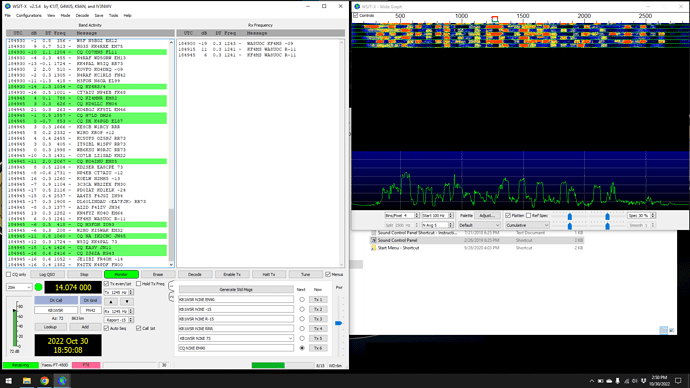Open the Decode menu
Viewport: 690px width, 388px height.
pyautogui.click(x=82, y=15)
